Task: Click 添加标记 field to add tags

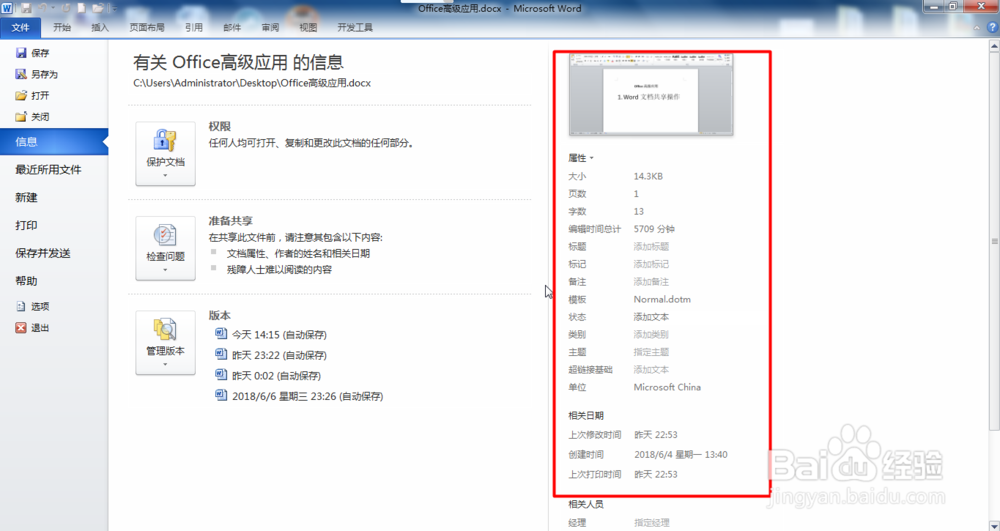Action: (x=651, y=264)
